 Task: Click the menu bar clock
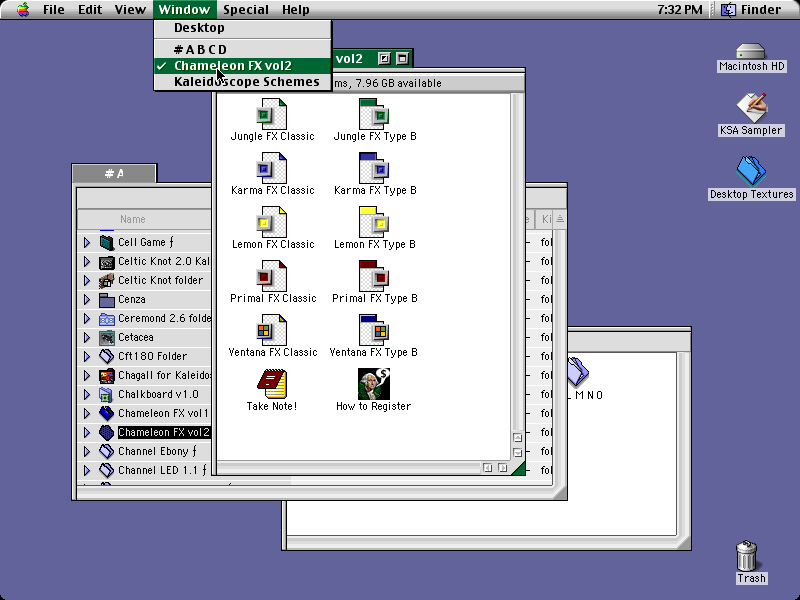pyautogui.click(x=680, y=10)
